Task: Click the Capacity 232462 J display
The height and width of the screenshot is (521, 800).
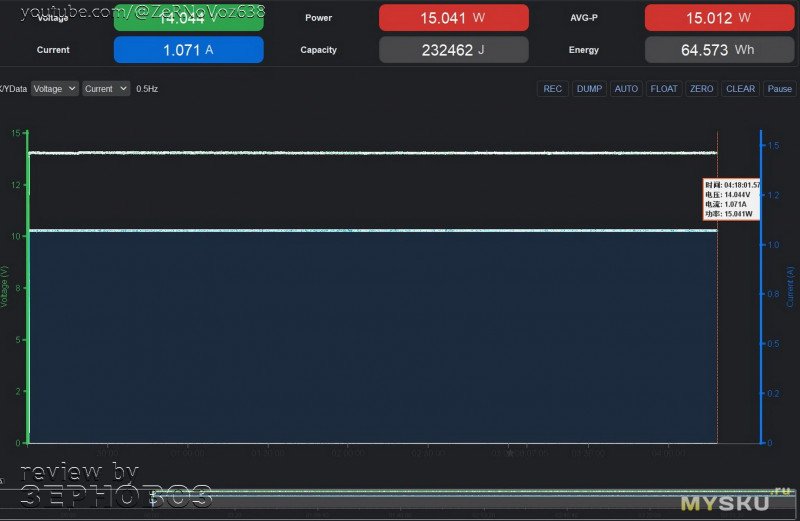Action: (x=454, y=50)
